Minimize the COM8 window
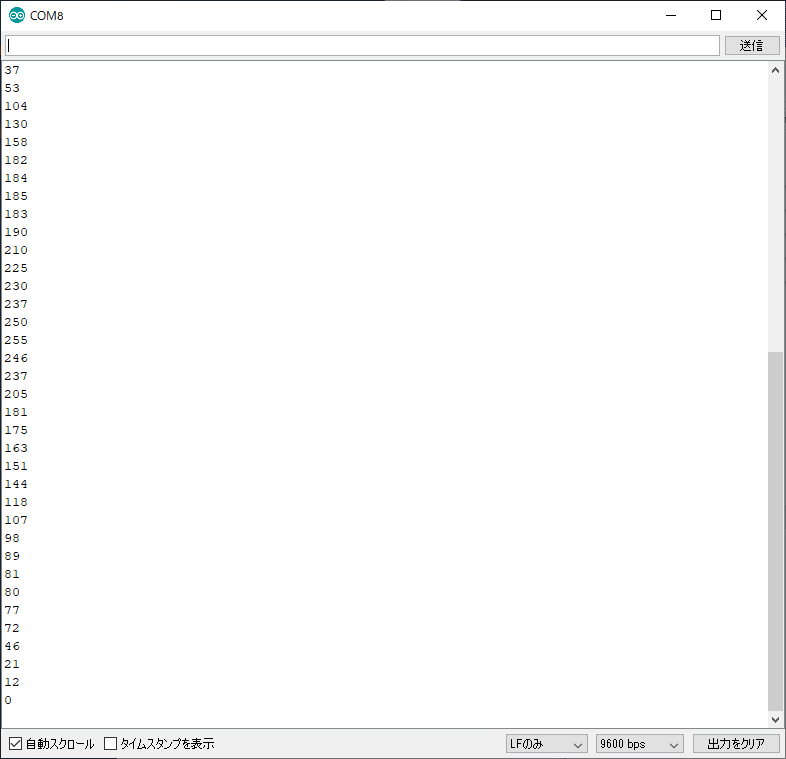786x759 pixels. (671, 16)
